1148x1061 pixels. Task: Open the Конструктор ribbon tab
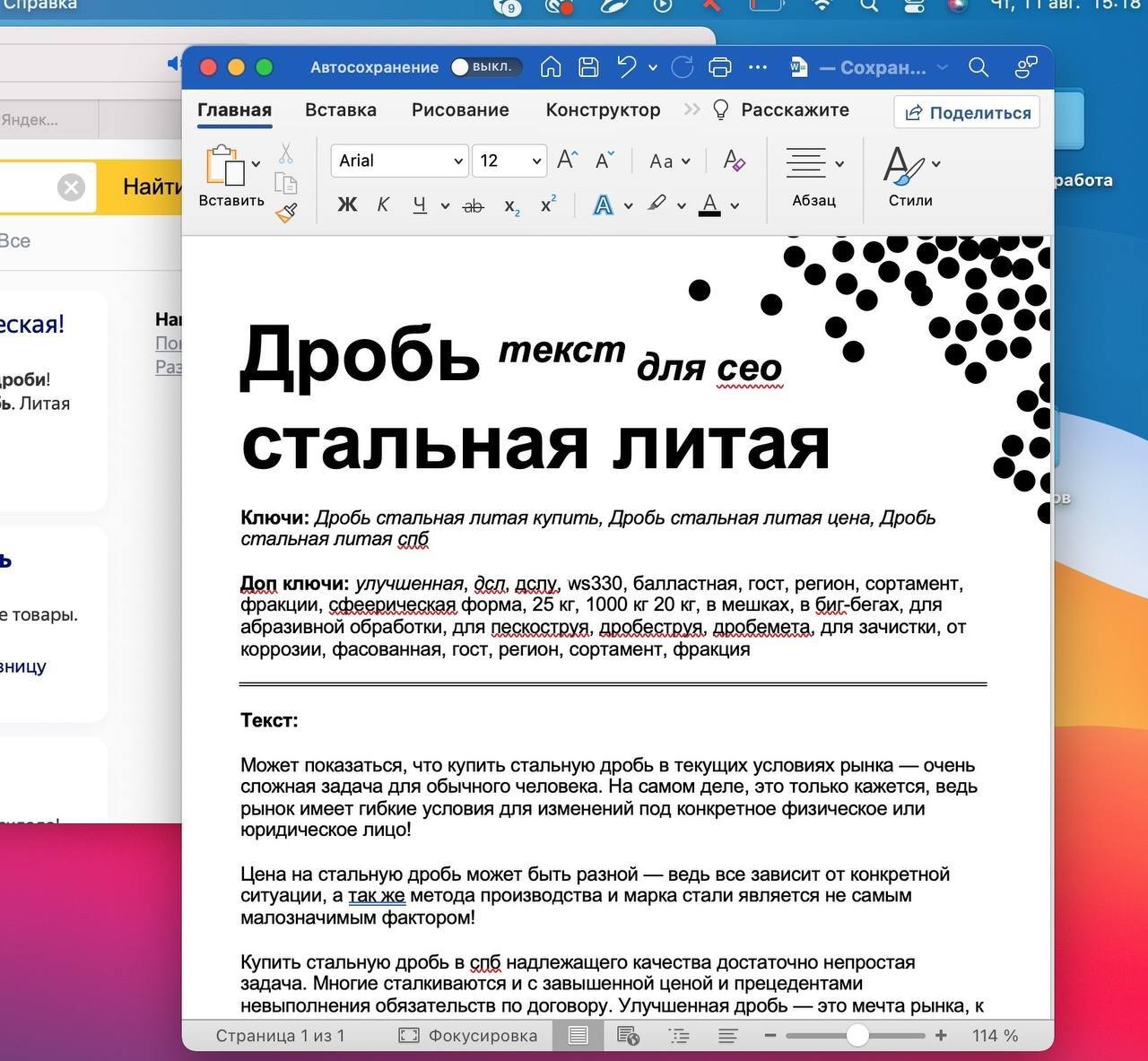click(603, 110)
